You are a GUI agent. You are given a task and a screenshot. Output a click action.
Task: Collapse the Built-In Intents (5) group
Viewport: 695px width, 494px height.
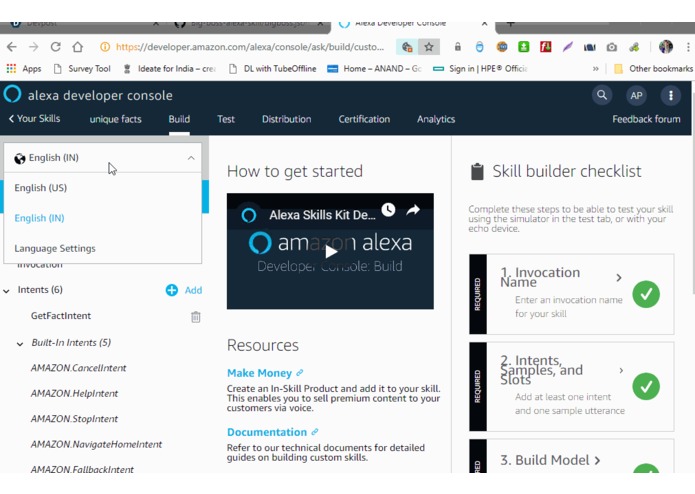click(20, 344)
